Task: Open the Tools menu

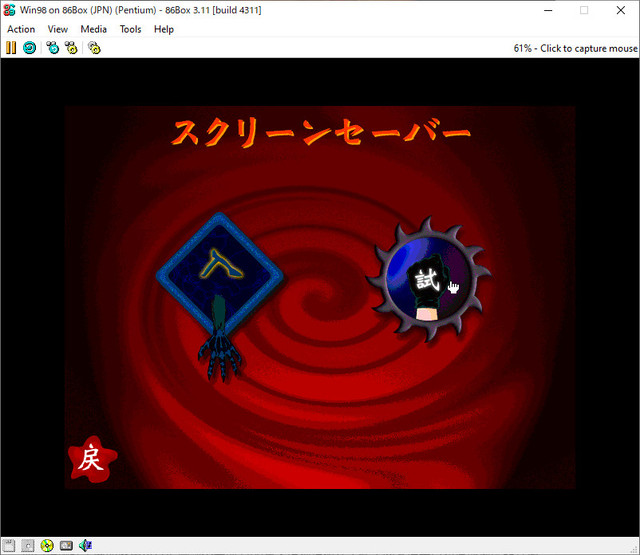Action: click(130, 29)
